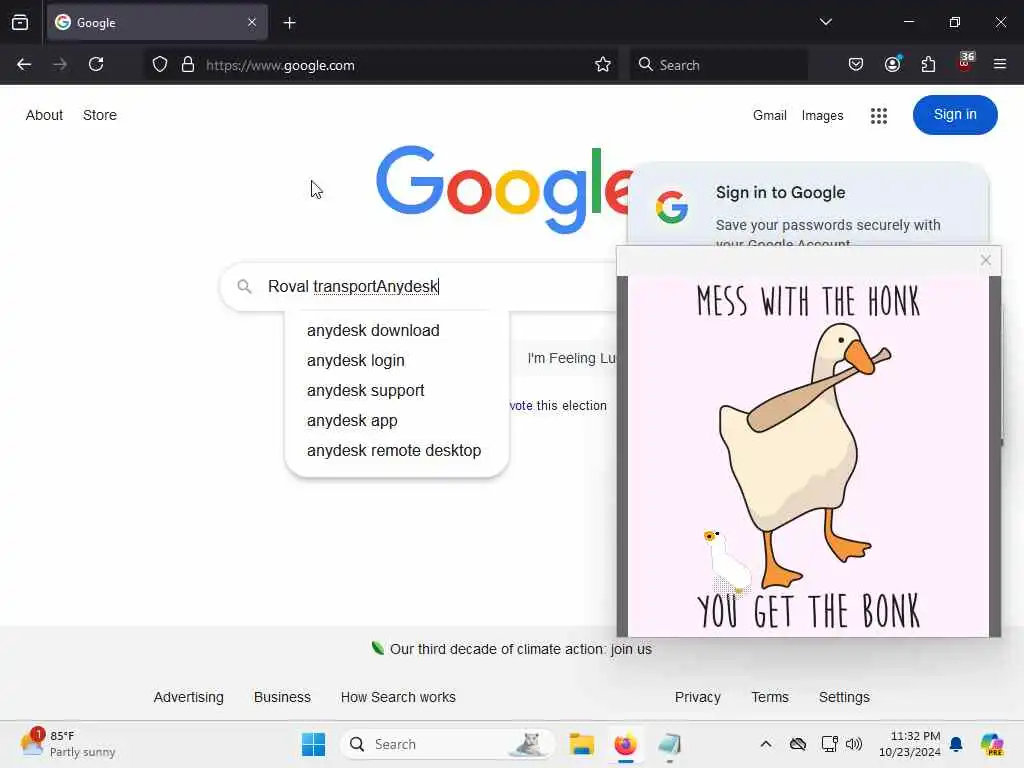
Task: Click the magnifier icon in Google search box
Action: [x=244, y=286]
